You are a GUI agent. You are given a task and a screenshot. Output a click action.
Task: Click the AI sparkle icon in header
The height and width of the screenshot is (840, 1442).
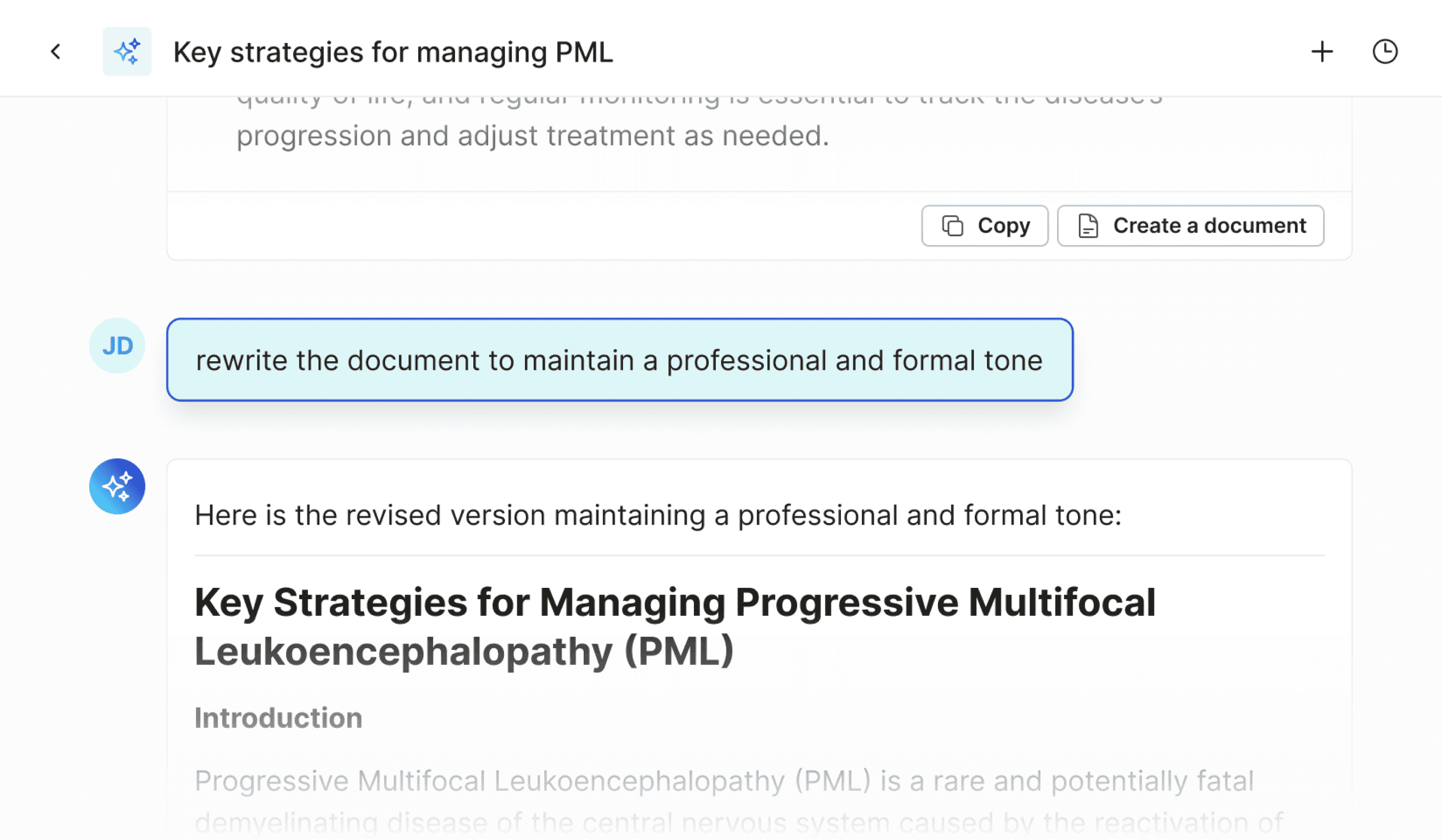[127, 52]
